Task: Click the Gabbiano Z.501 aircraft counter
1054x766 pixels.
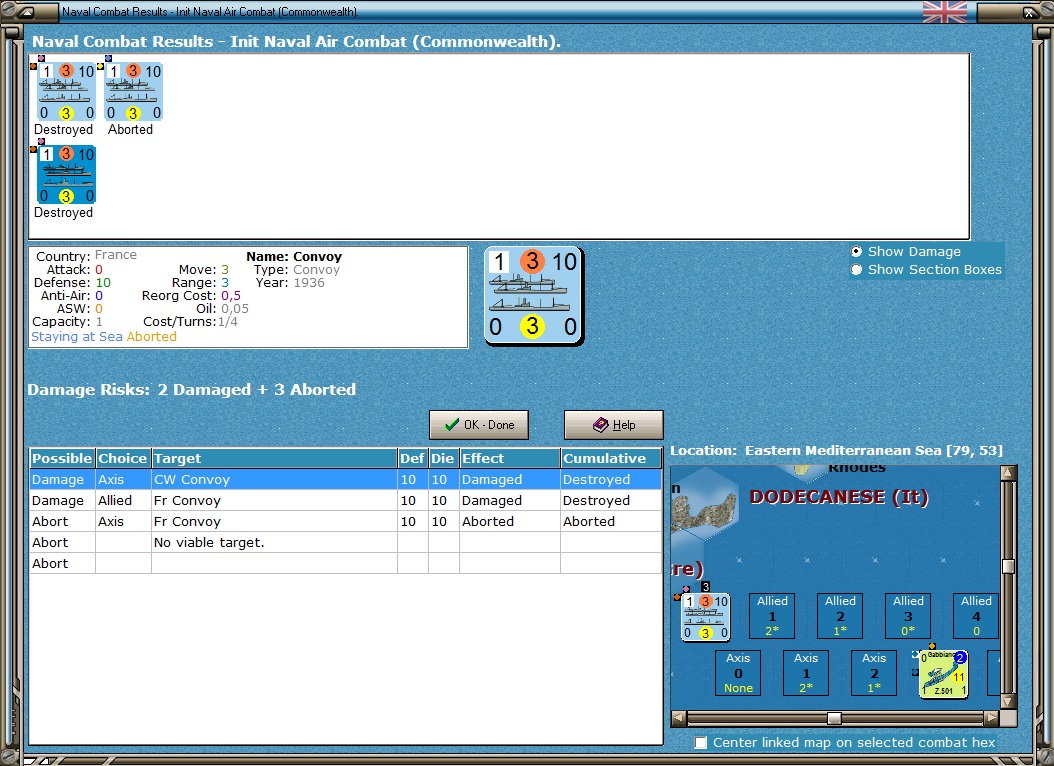Action: 944,674
